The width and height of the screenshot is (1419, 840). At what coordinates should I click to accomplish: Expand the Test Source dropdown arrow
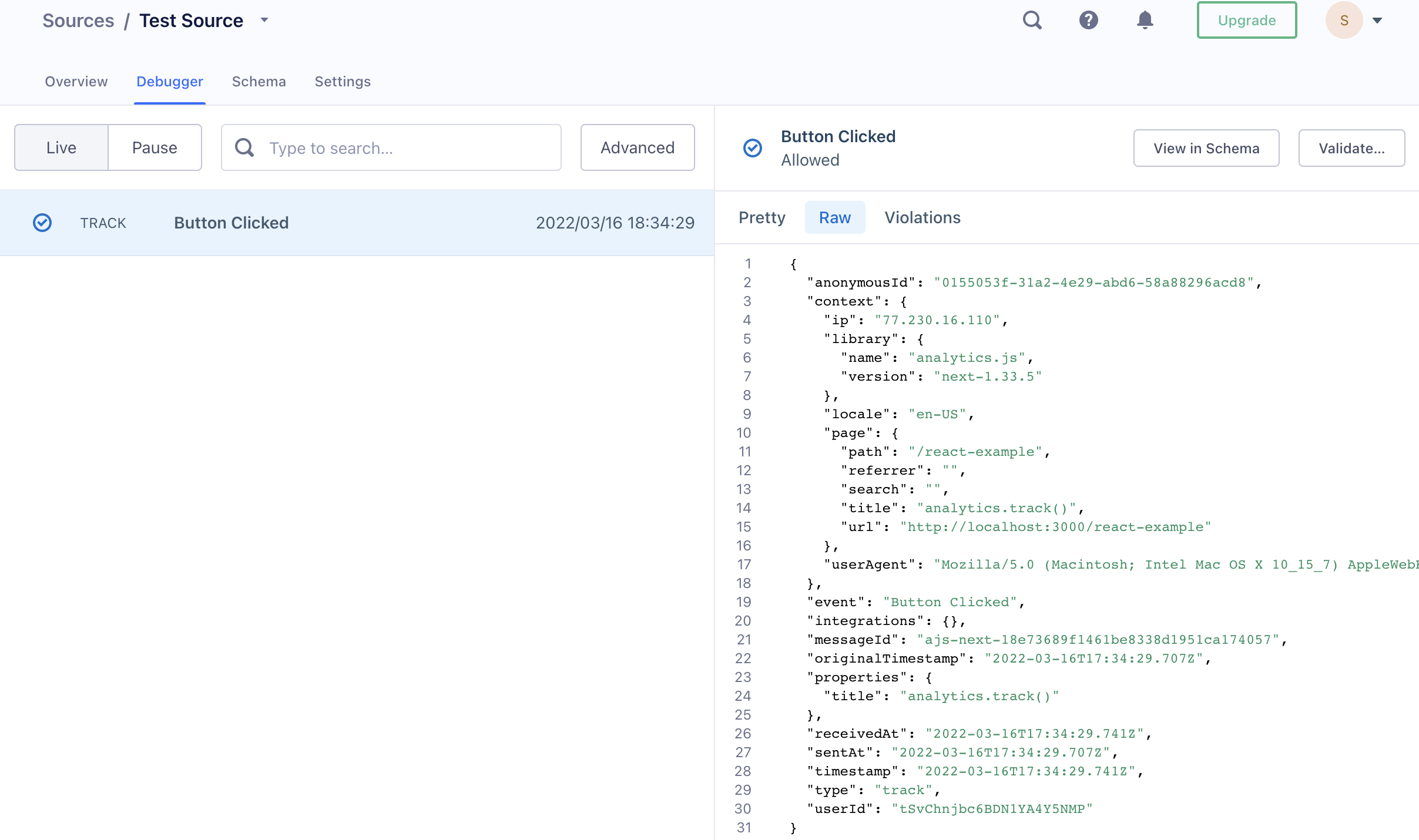click(x=264, y=21)
